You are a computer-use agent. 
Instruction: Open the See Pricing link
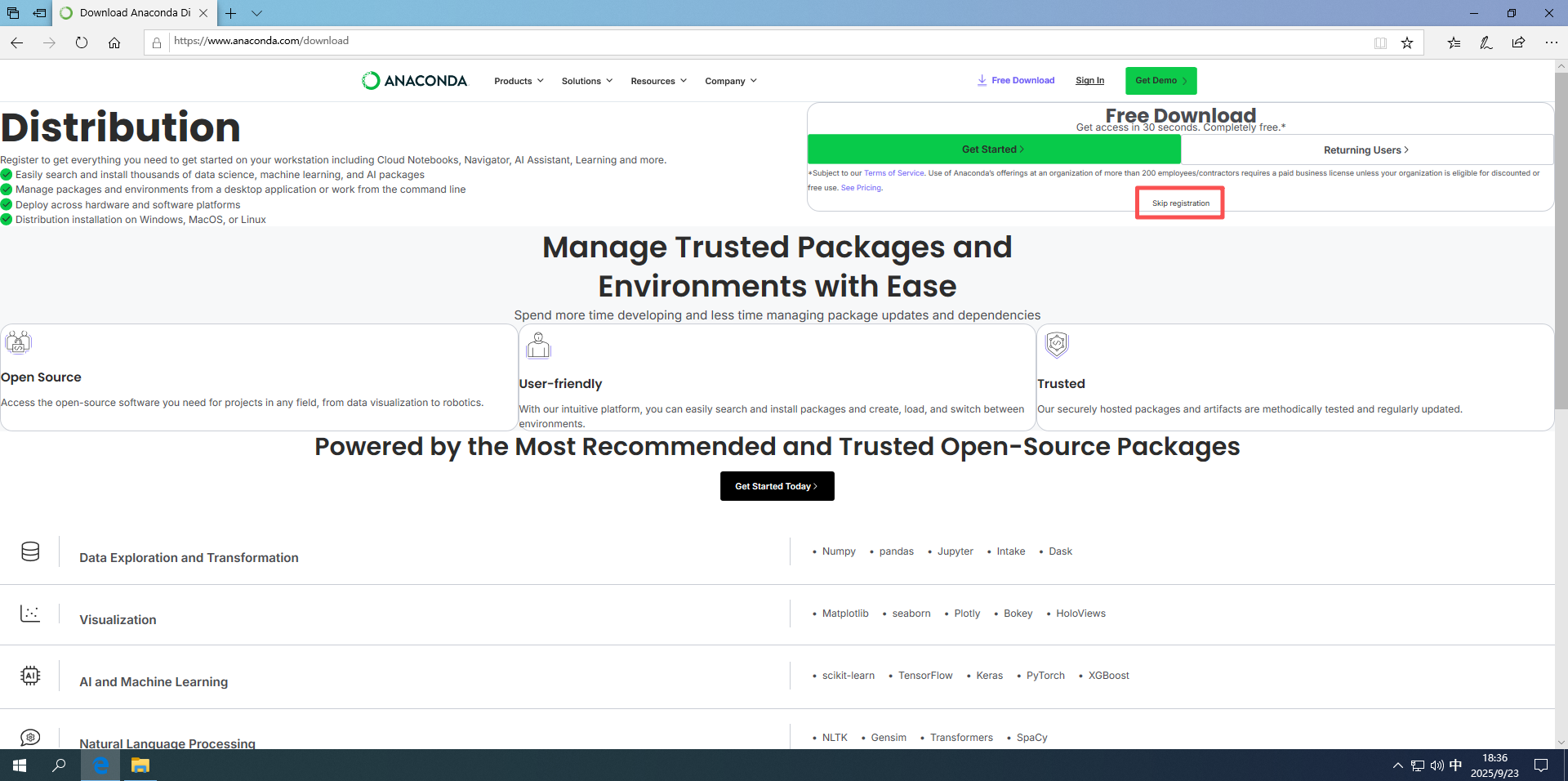pos(861,188)
